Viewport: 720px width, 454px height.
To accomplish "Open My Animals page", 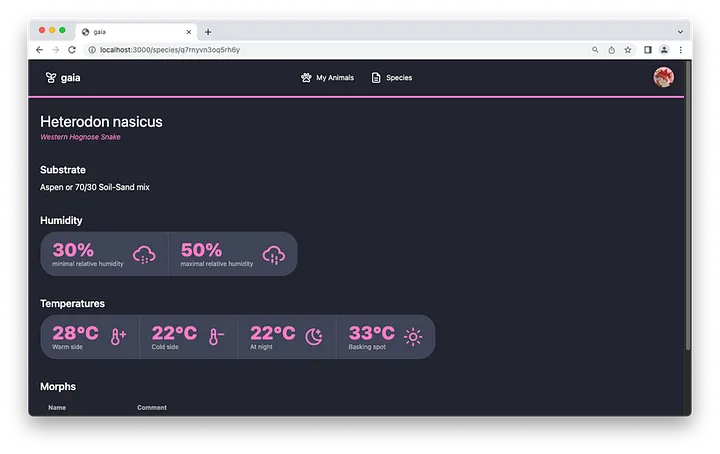I will (x=327, y=78).
